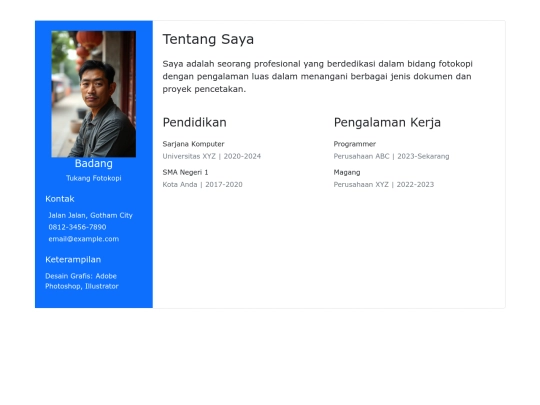Click the Tentang Saya heading
Screen dimensions: 540x405
(x=208, y=39)
